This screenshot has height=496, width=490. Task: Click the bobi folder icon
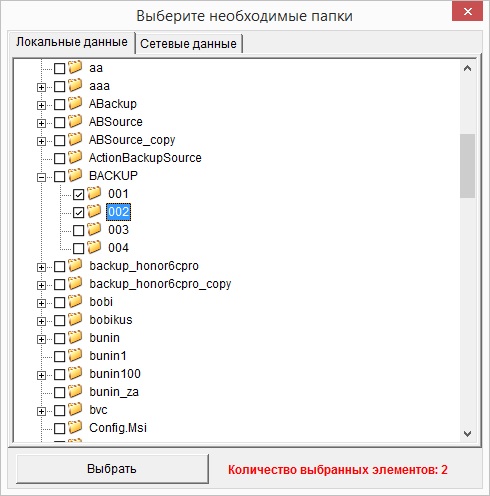coord(75,301)
